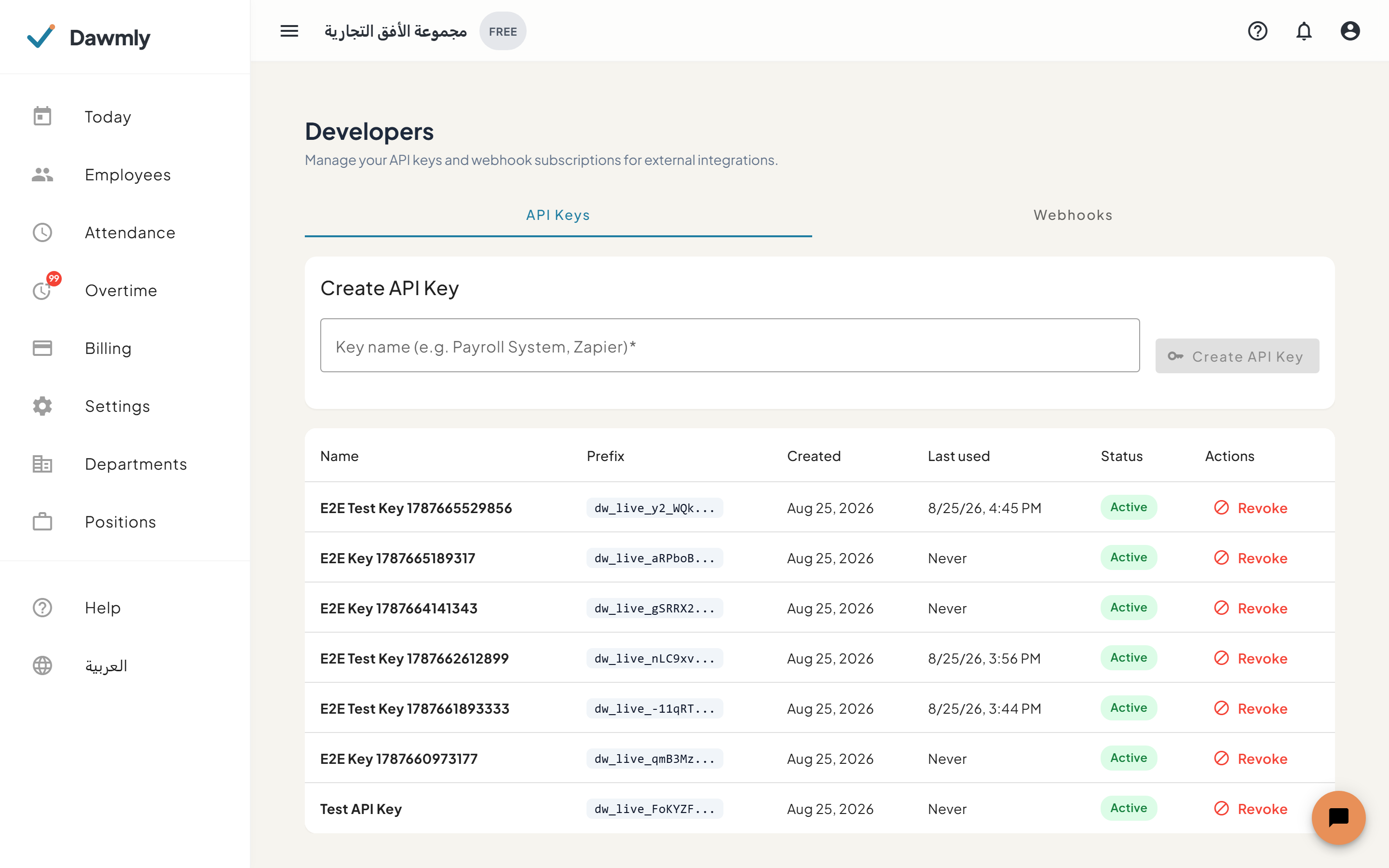This screenshot has width=1389, height=868.
Task: Open the notifications bell
Action: 1304,31
